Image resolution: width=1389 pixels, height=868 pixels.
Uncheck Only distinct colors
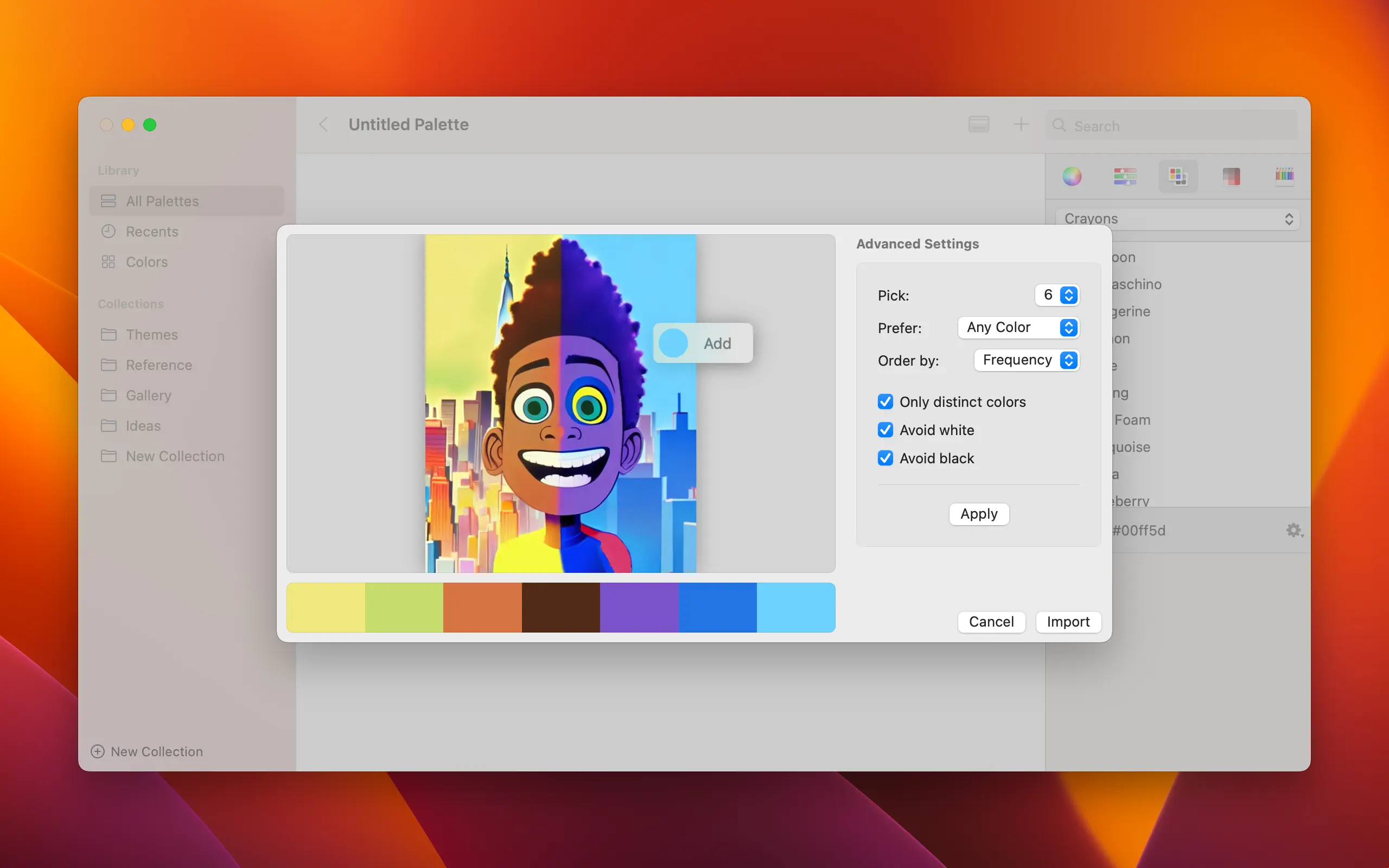tap(885, 402)
